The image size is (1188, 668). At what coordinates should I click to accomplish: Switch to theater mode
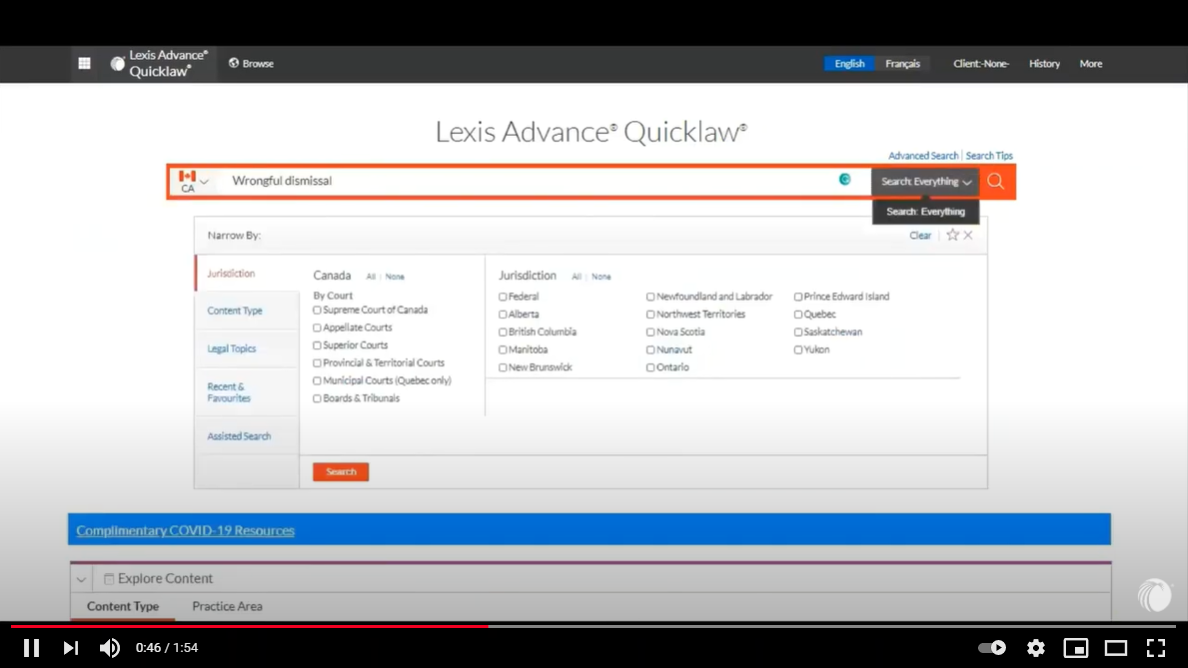tap(1116, 648)
